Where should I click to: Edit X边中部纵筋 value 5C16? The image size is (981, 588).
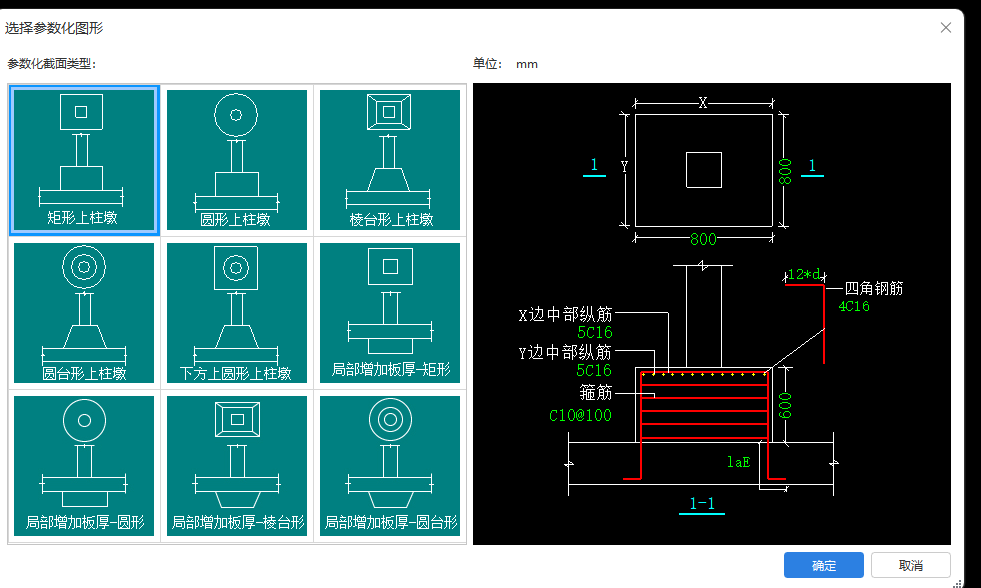pos(595,332)
